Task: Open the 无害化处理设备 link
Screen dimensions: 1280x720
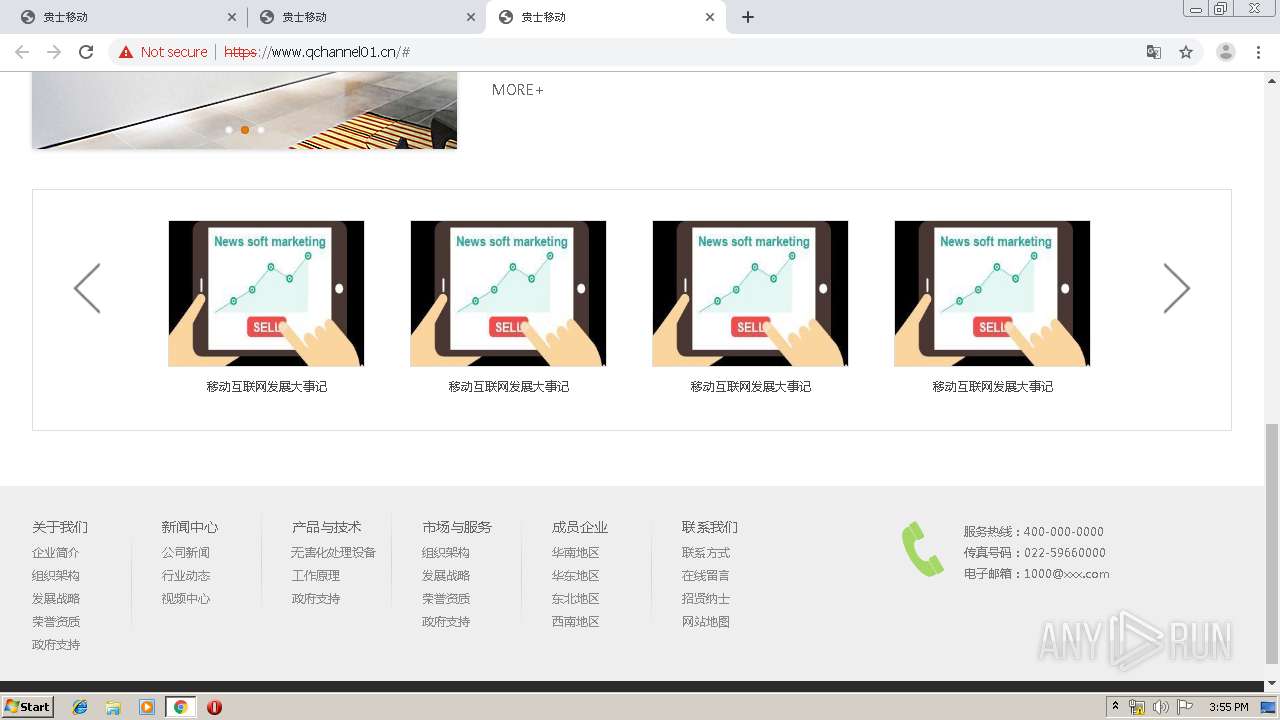Action: pos(334,553)
